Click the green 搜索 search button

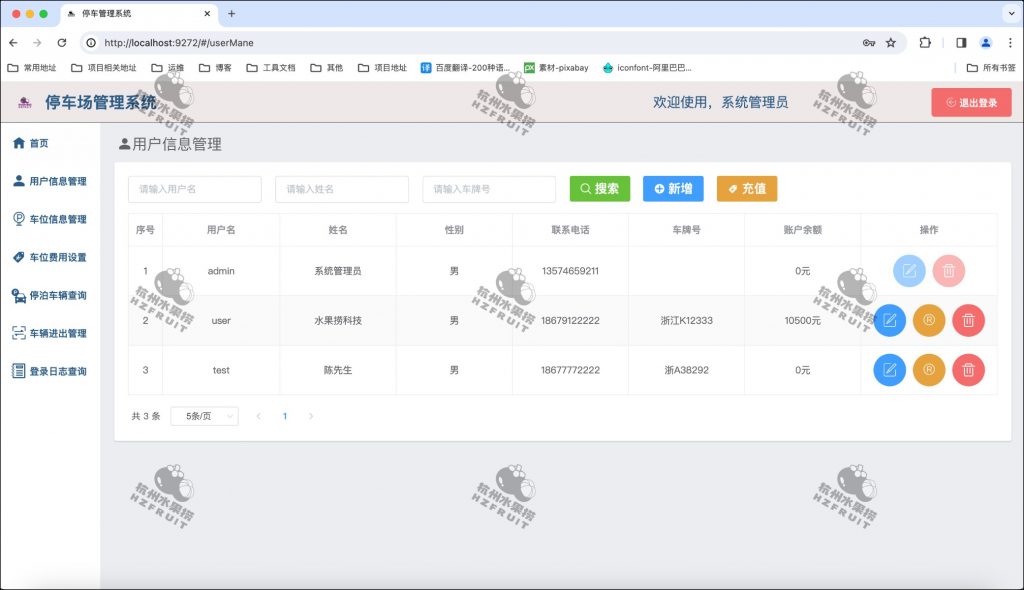pos(598,189)
